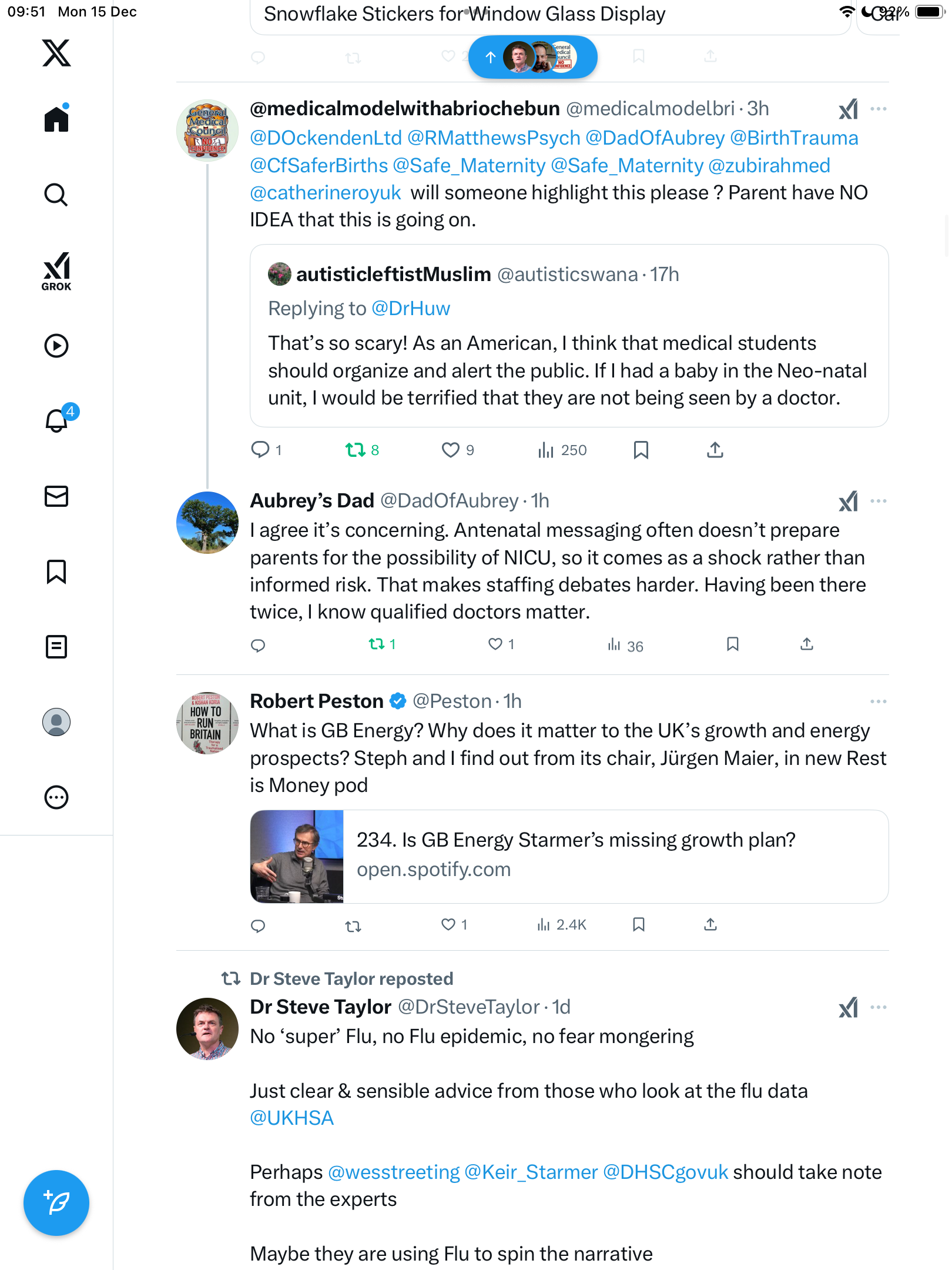Open the Search page in sidebar

pos(56,195)
